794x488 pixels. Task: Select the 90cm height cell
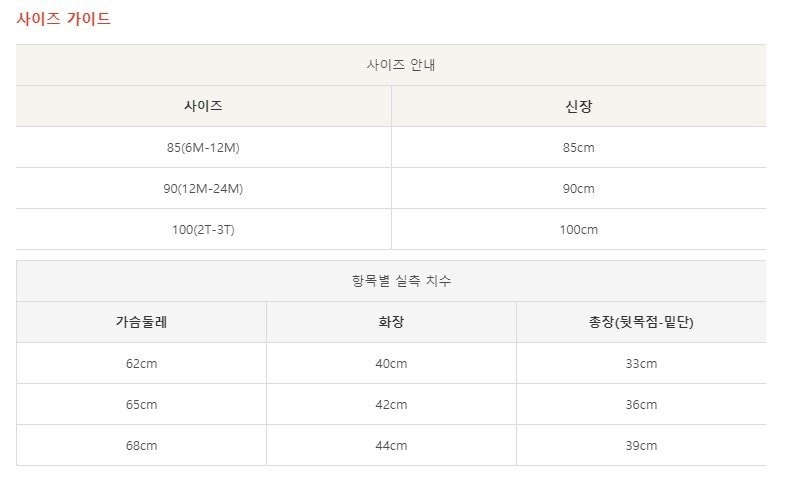click(578, 188)
